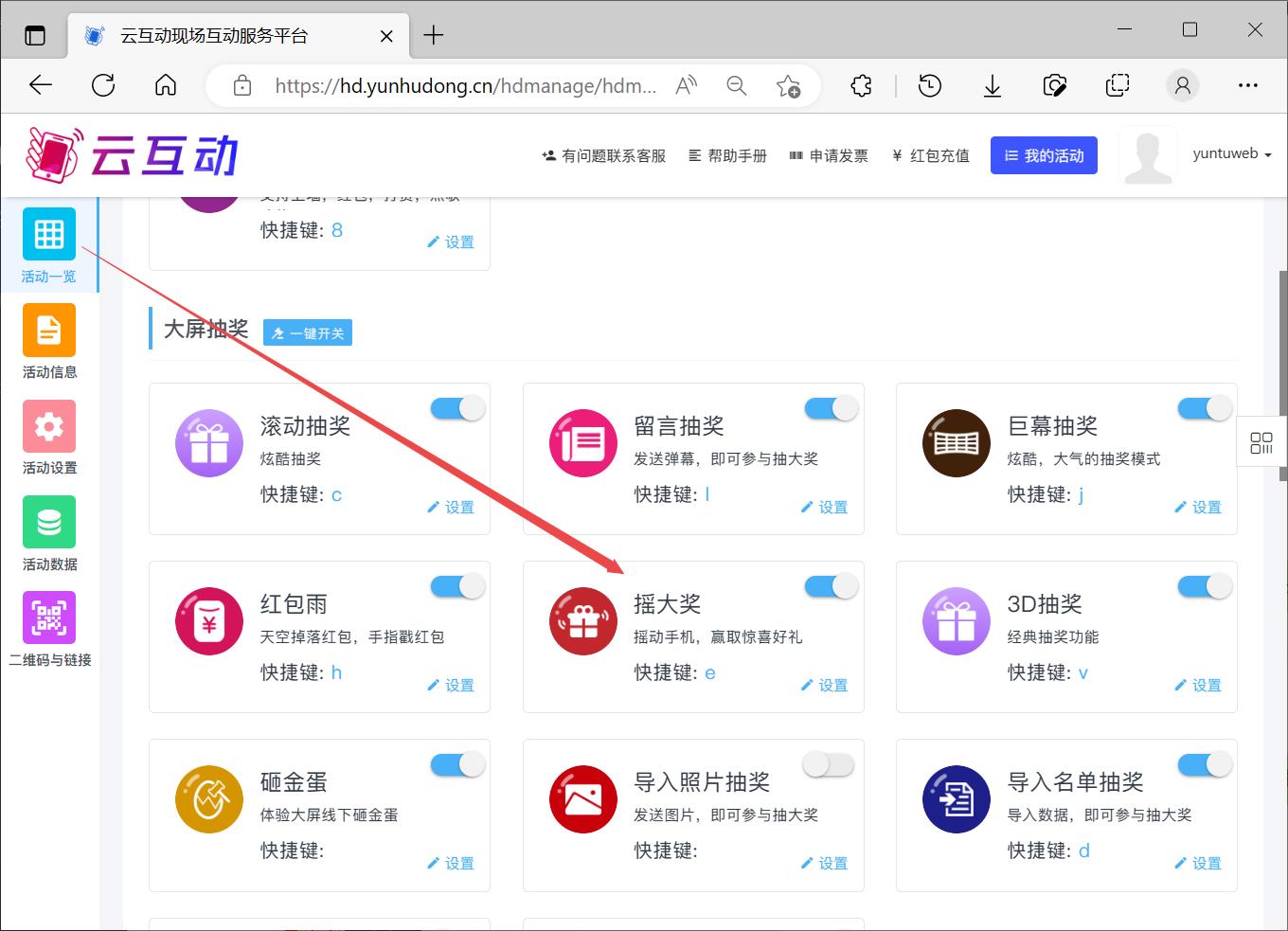Toggle the 滚动抽奖 switch
The height and width of the screenshot is (931, 1288).
(x=458, y=408)
